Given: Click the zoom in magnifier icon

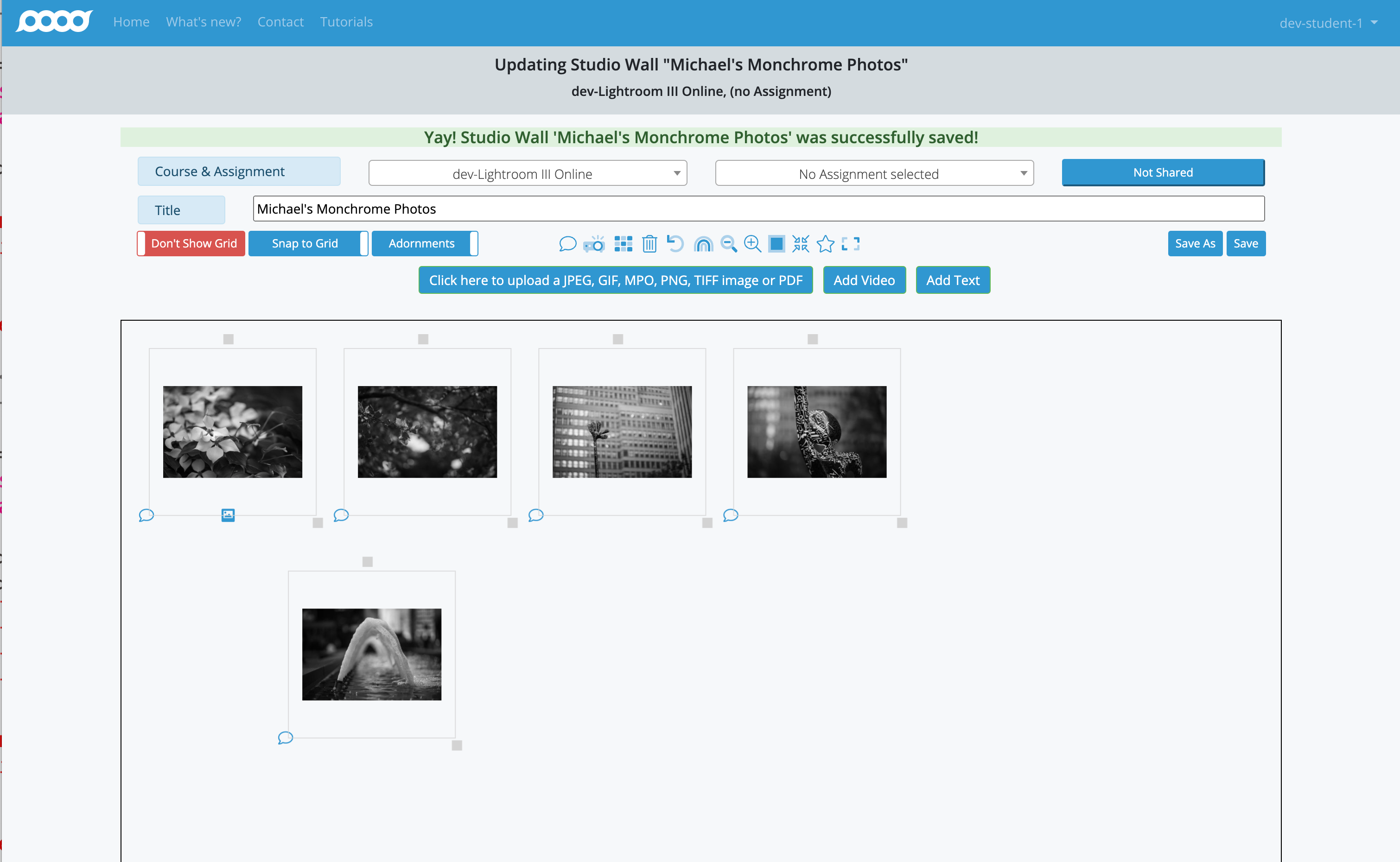Looking at the screenshot, I should click(753, 244).
